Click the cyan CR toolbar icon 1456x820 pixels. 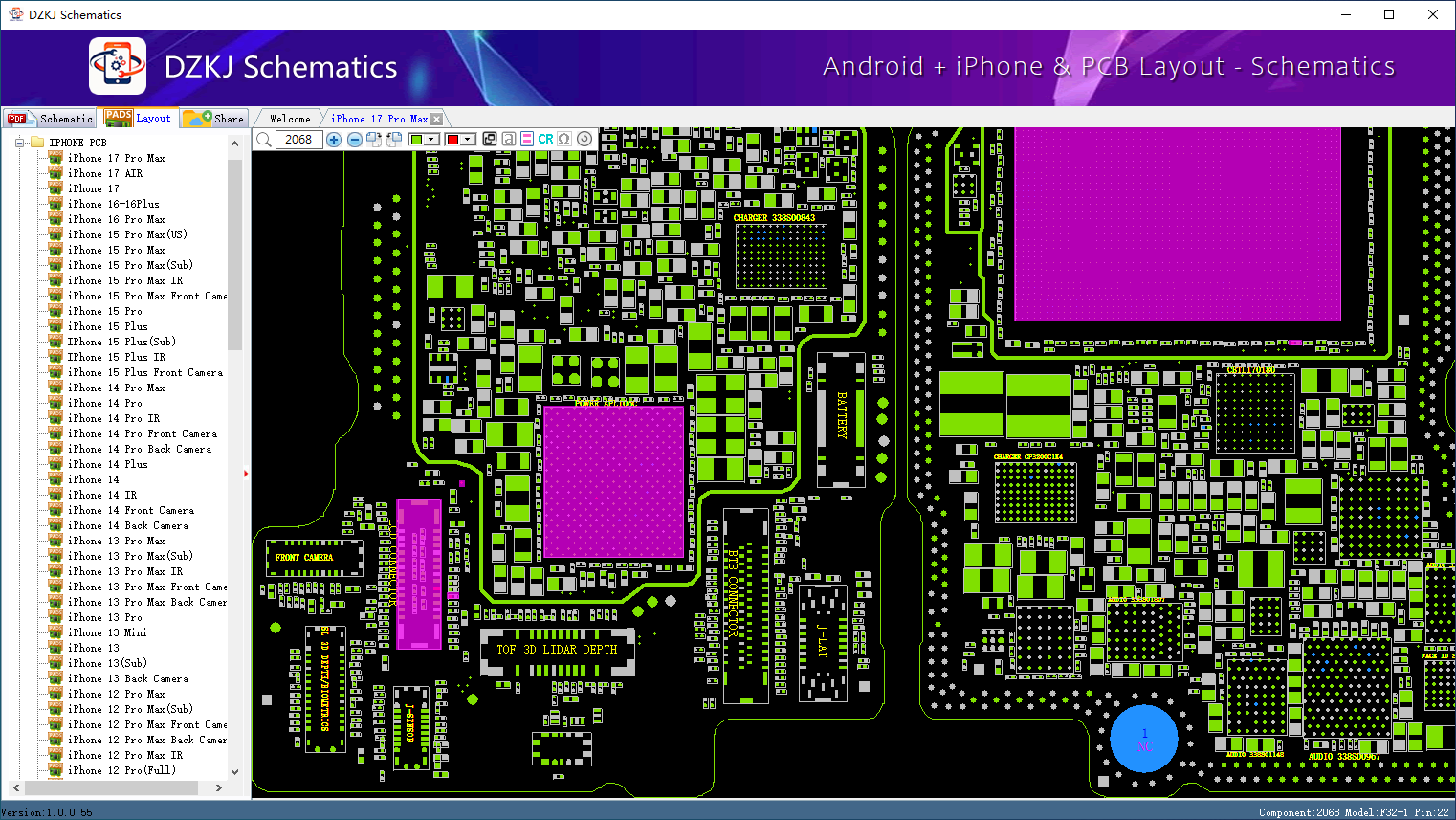(545, 140)
